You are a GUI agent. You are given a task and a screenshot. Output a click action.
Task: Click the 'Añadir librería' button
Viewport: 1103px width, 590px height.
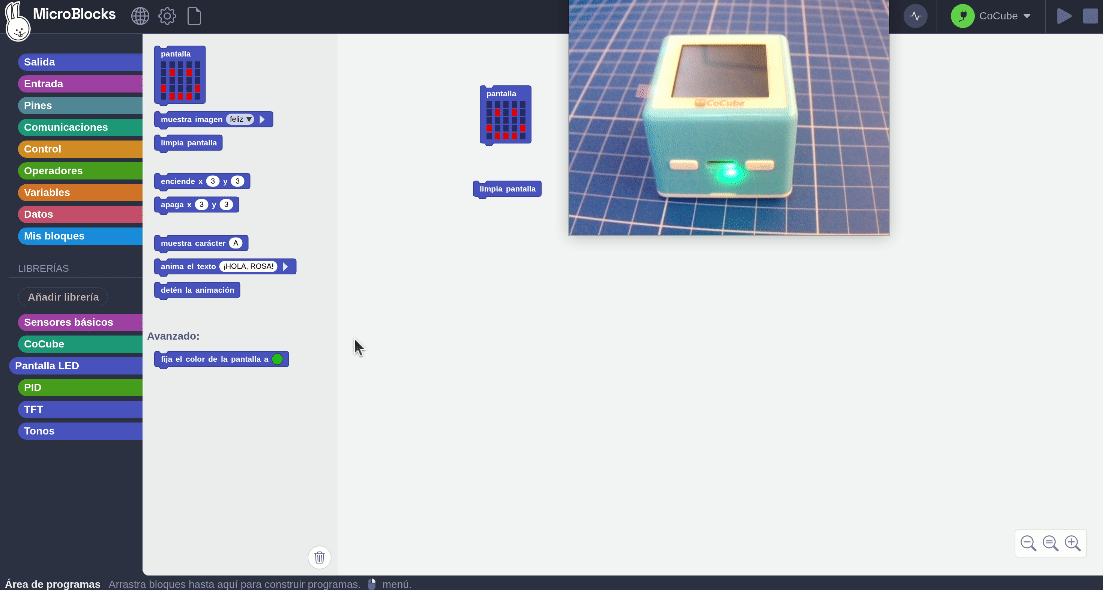[63, 297]
